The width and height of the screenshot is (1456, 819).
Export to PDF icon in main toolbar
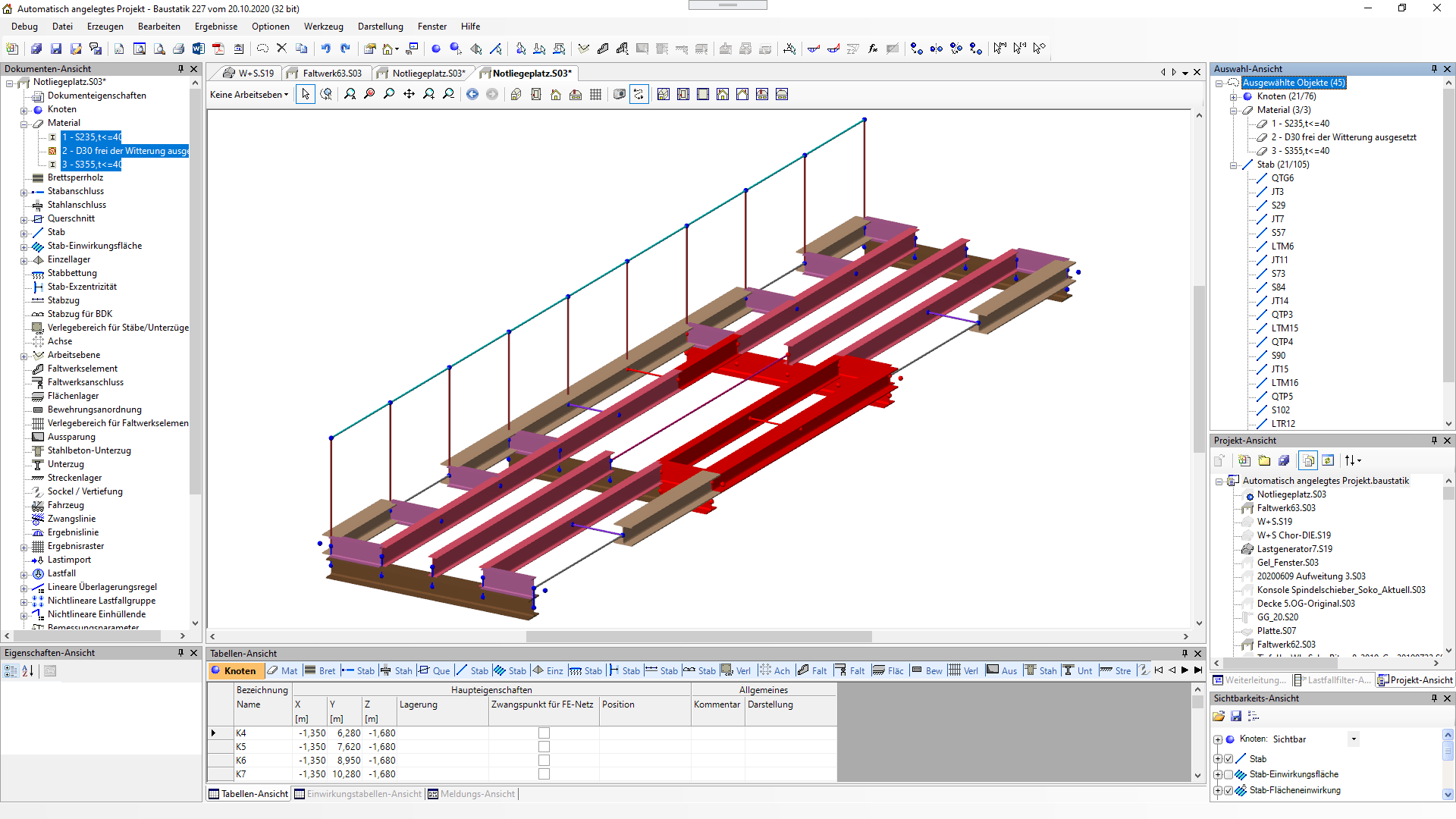[x=218, y=49]
